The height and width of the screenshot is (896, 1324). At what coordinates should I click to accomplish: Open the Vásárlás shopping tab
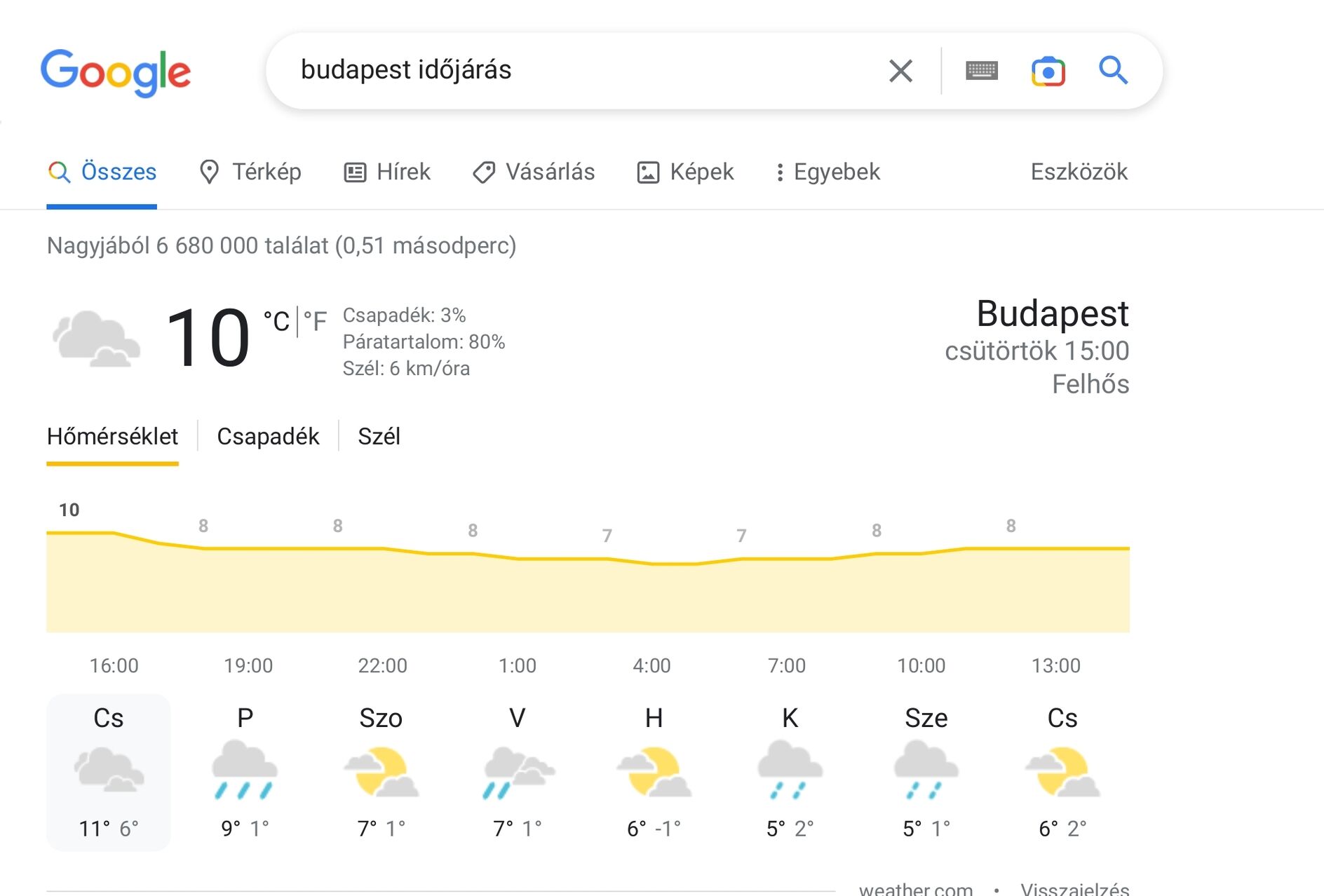(x=534, y=172)
